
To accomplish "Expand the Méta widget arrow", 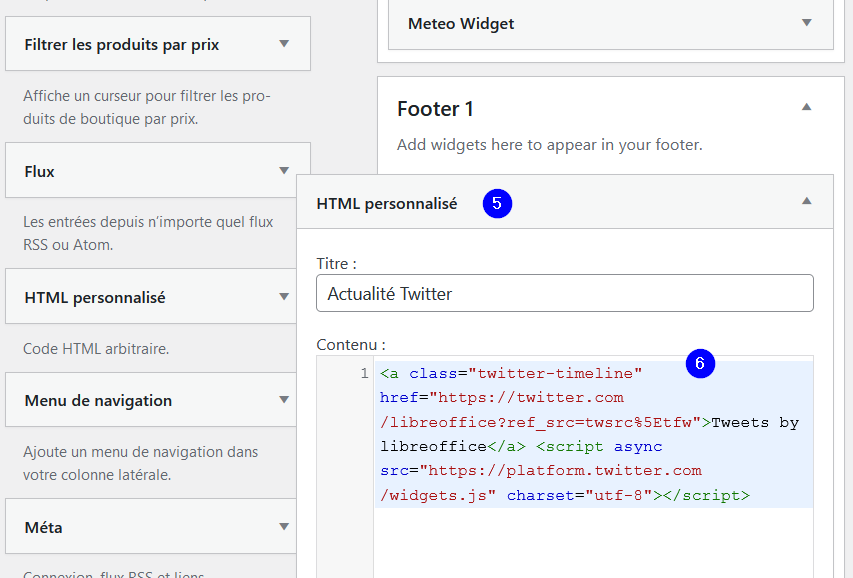I will pyautogui.click(x=284, y=526).
